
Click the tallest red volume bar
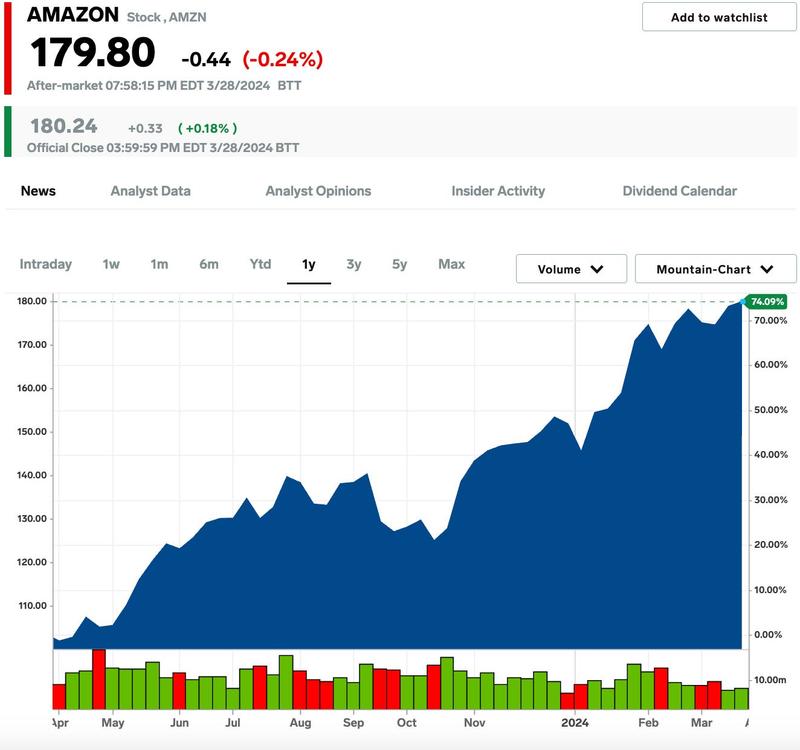(x=98, y=679)
